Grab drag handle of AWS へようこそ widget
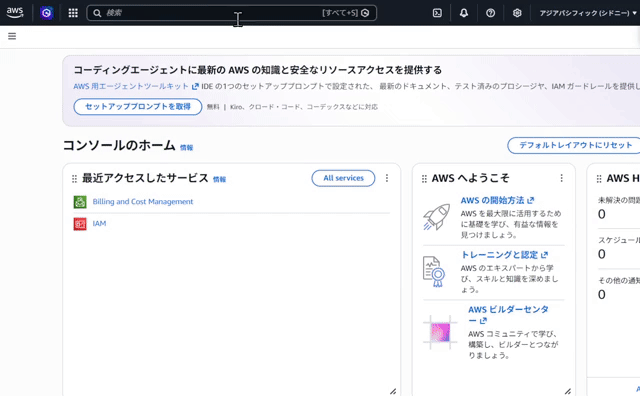The width and height of the screenshot is (640, 396). 424,179
